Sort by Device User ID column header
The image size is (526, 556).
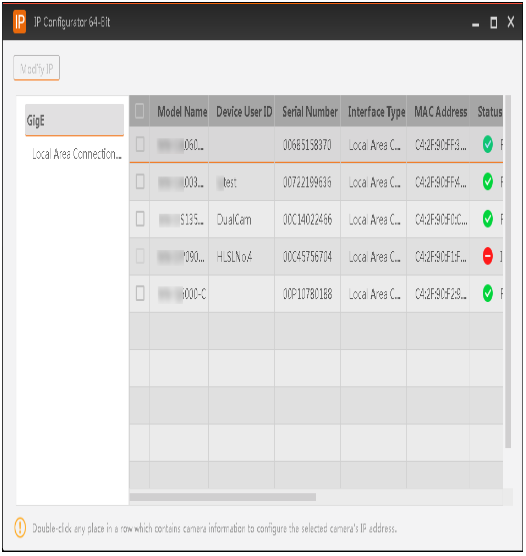coord(242,111)
